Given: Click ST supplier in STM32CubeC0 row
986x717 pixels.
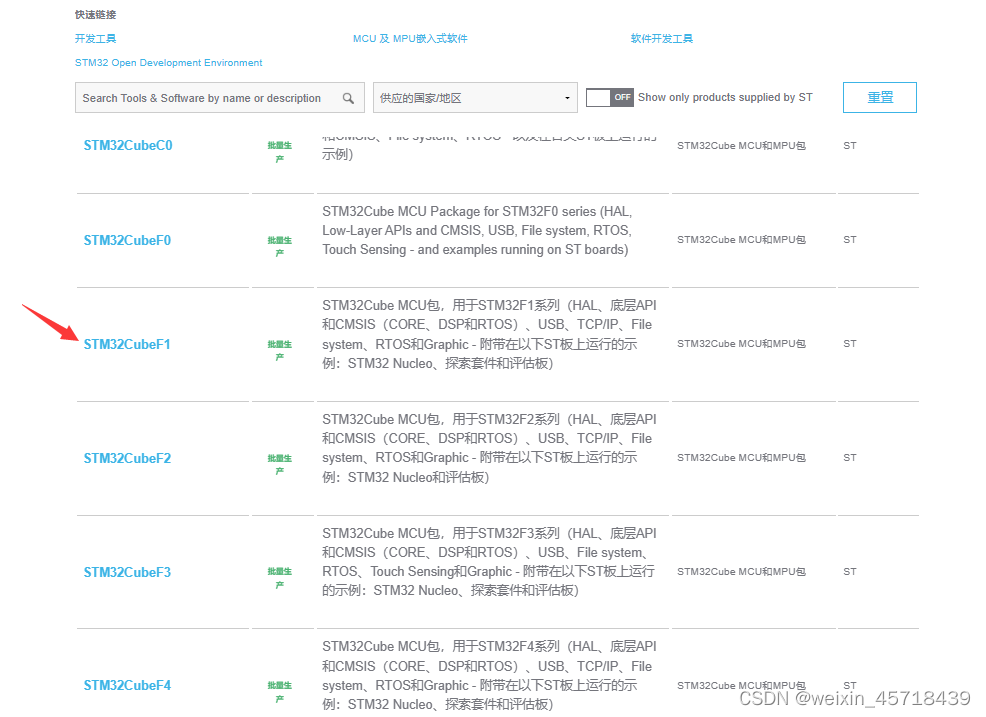Looking at the screenshot, I should point(850,145).
